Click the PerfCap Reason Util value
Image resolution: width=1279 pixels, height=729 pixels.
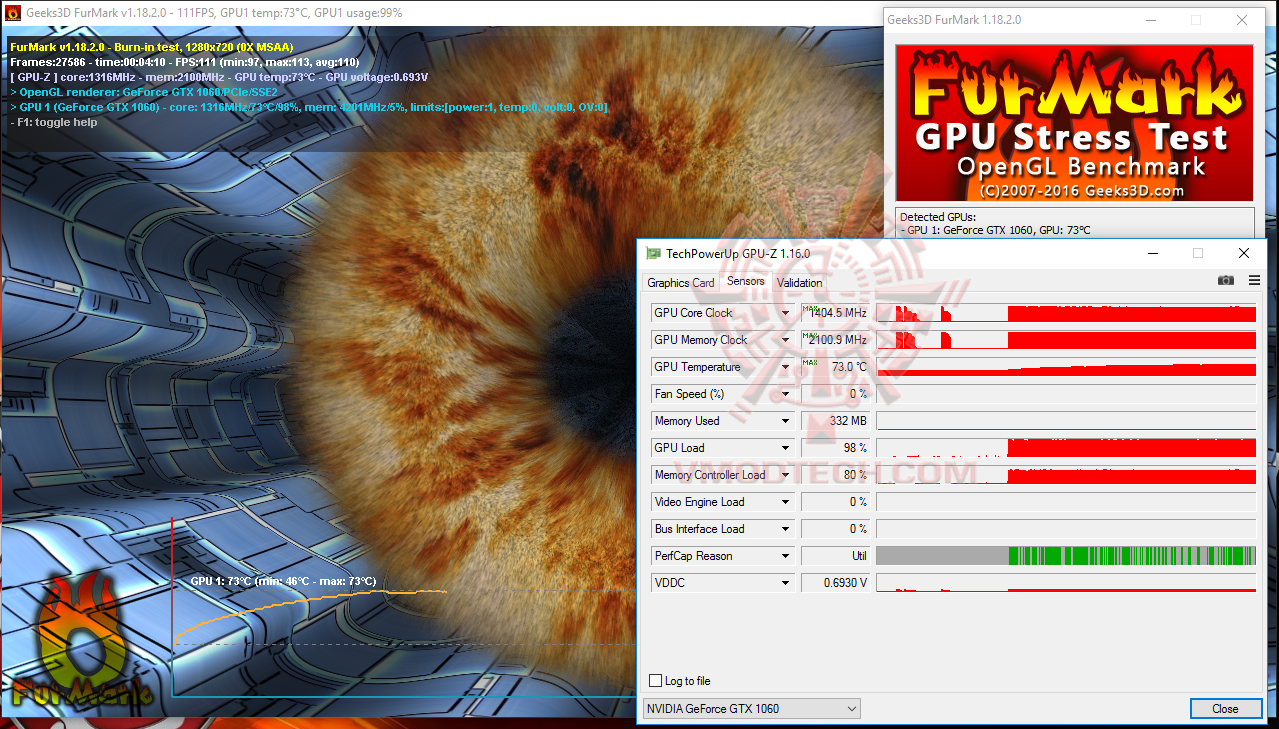(836, 556)
